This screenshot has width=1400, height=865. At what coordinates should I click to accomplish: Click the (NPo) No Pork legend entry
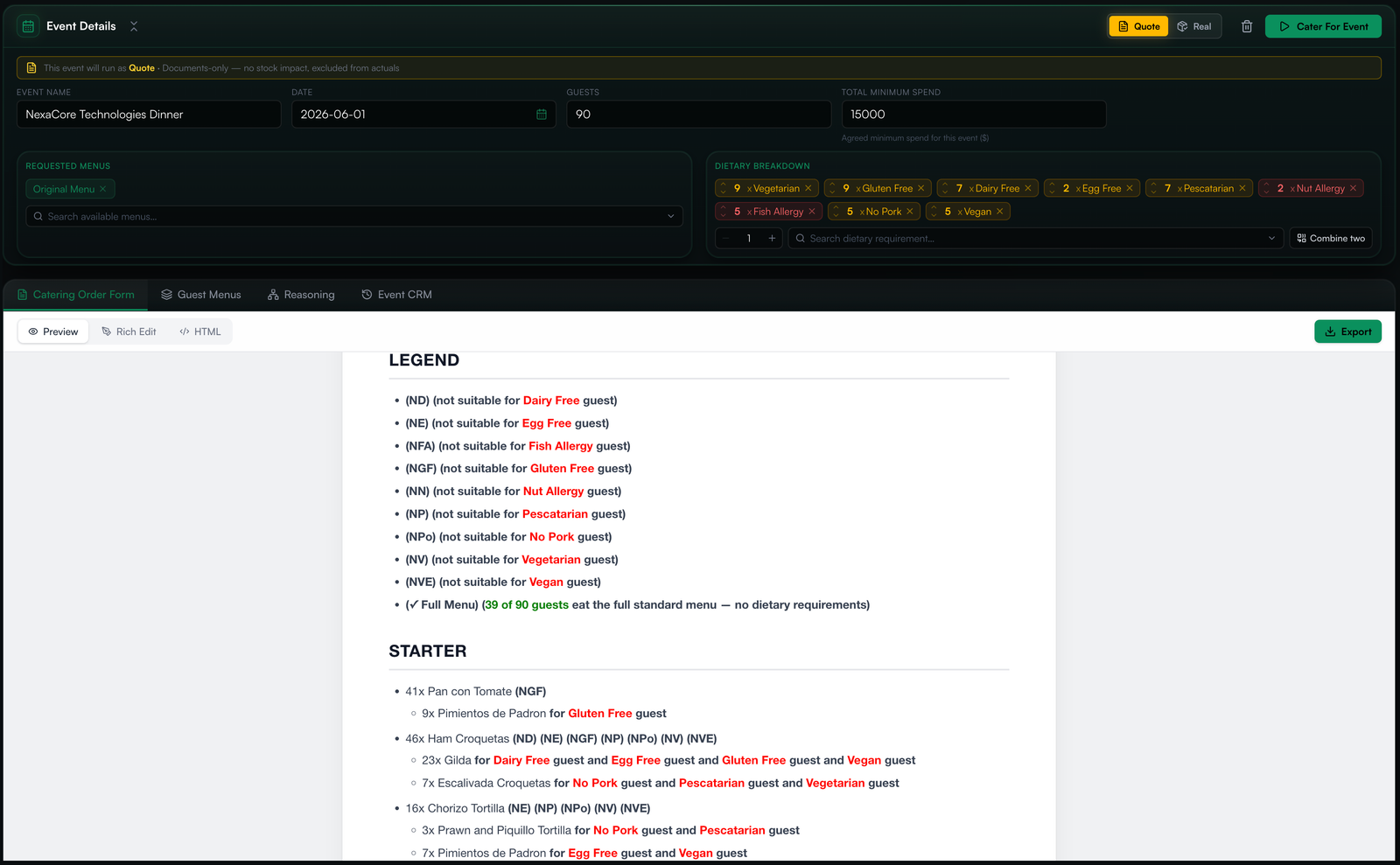(x=508, y=537)
